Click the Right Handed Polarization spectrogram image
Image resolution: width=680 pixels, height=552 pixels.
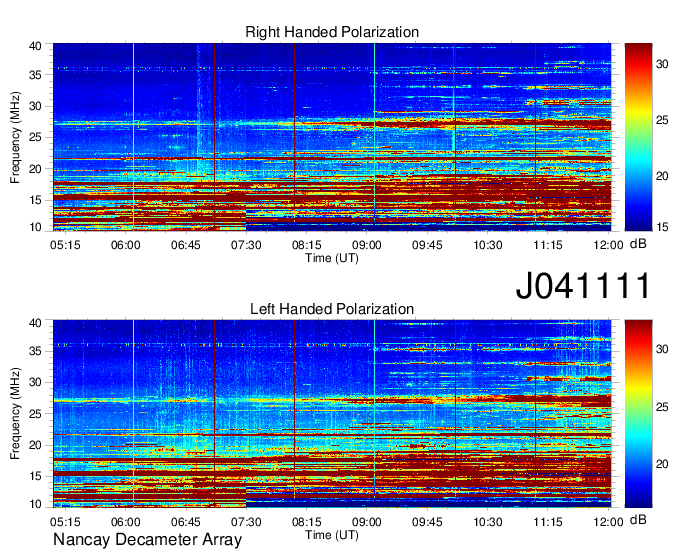click(332, 137)
